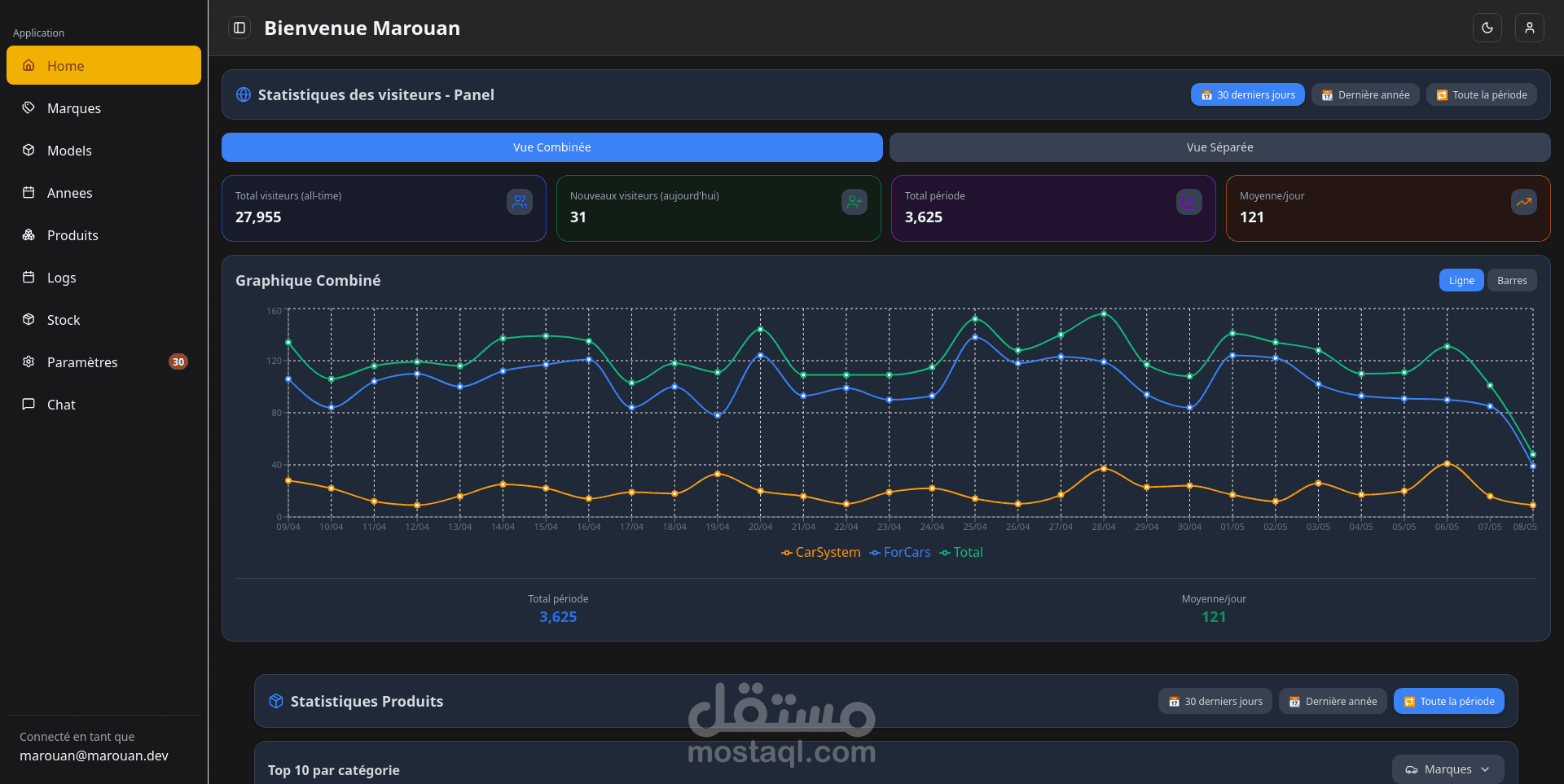Image resolution: width=1564 pixels, height=784 pixels.
Task: Click the new visitors user-plus icon
Action: pyautogui.click(x=854, y=202)
